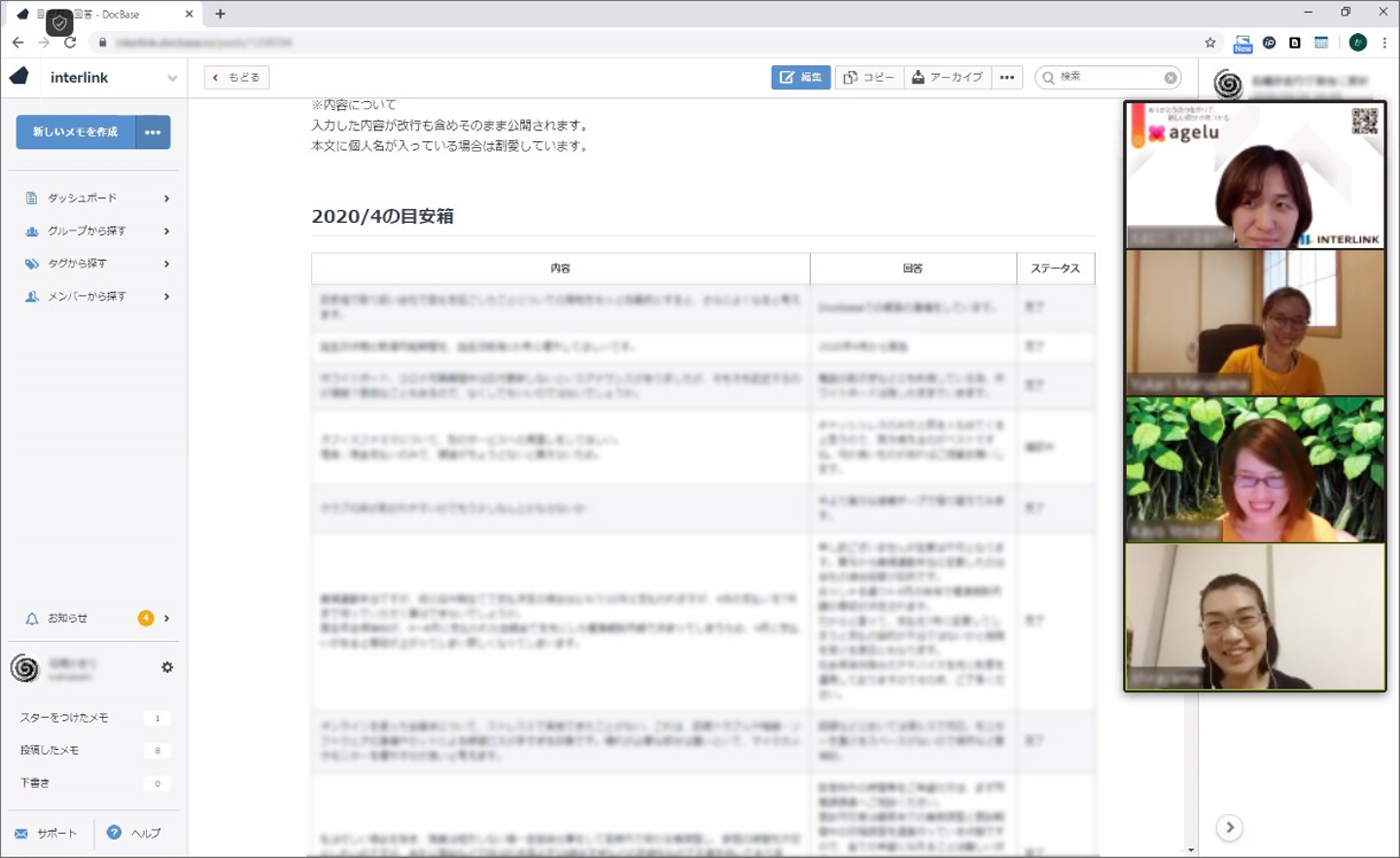Collapse the right panel with the chevron button
The height and width of the screenshot is (858, 1400).
pos(1230,828)
